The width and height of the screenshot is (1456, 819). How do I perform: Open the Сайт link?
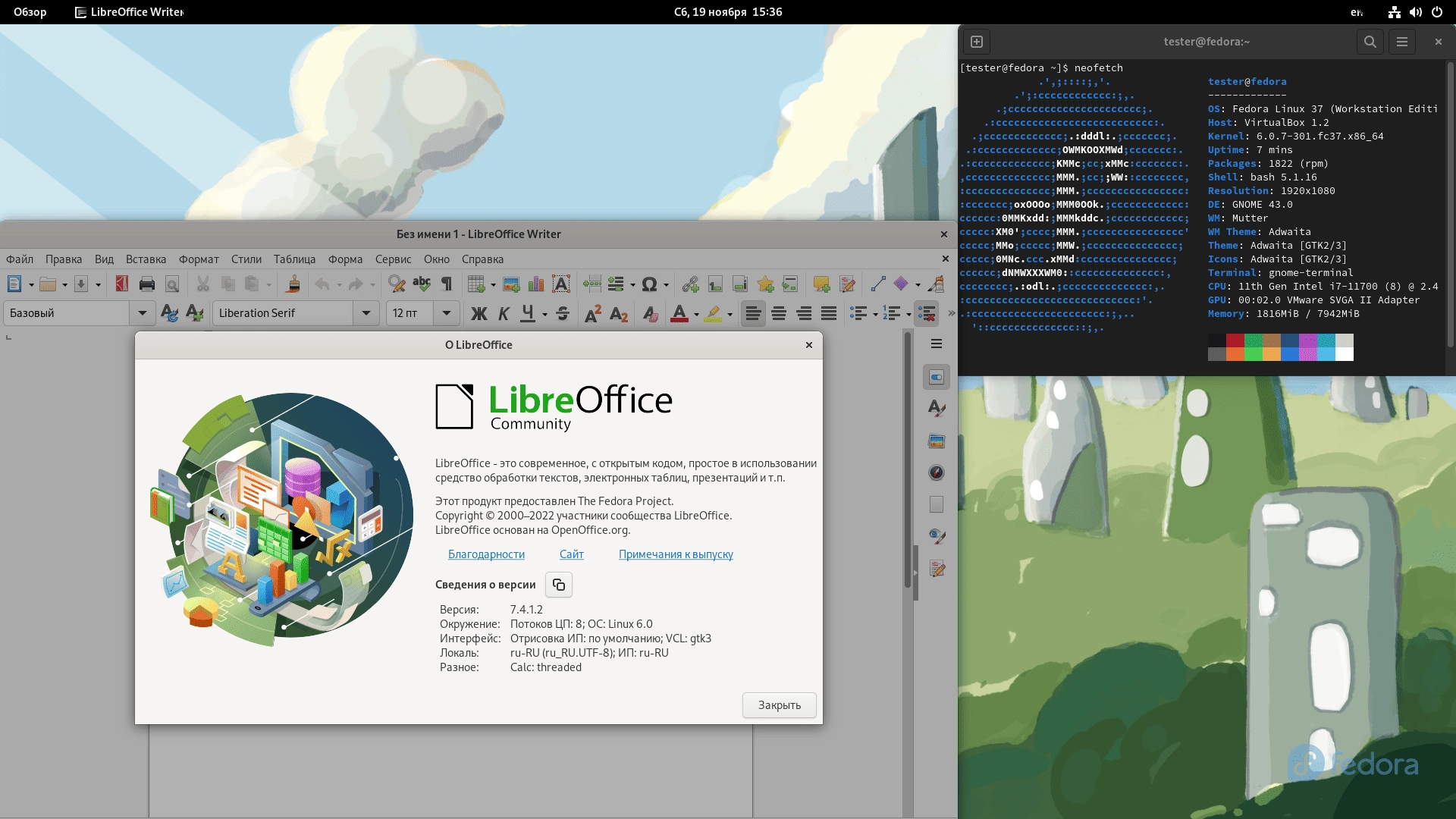tap(572, 554)
